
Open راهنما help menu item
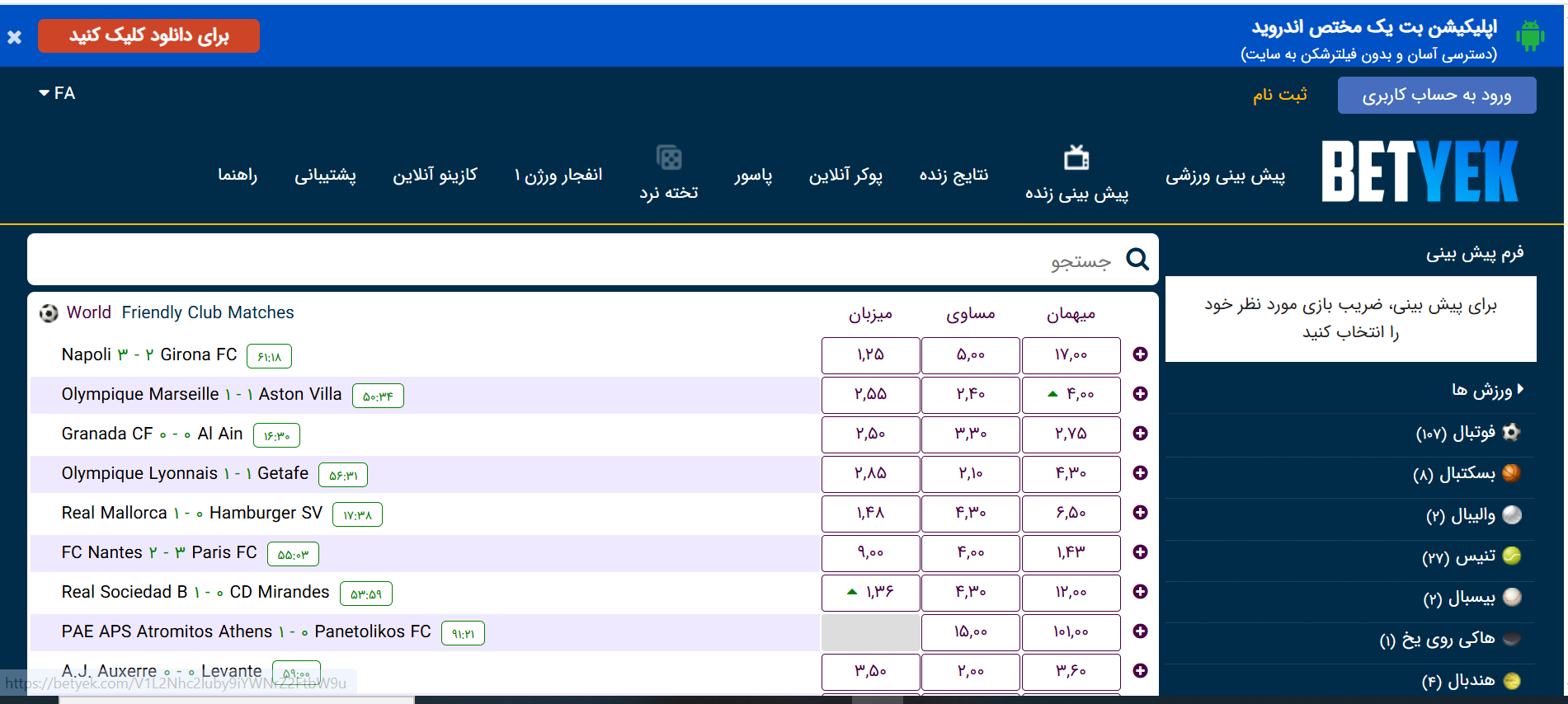238,175
